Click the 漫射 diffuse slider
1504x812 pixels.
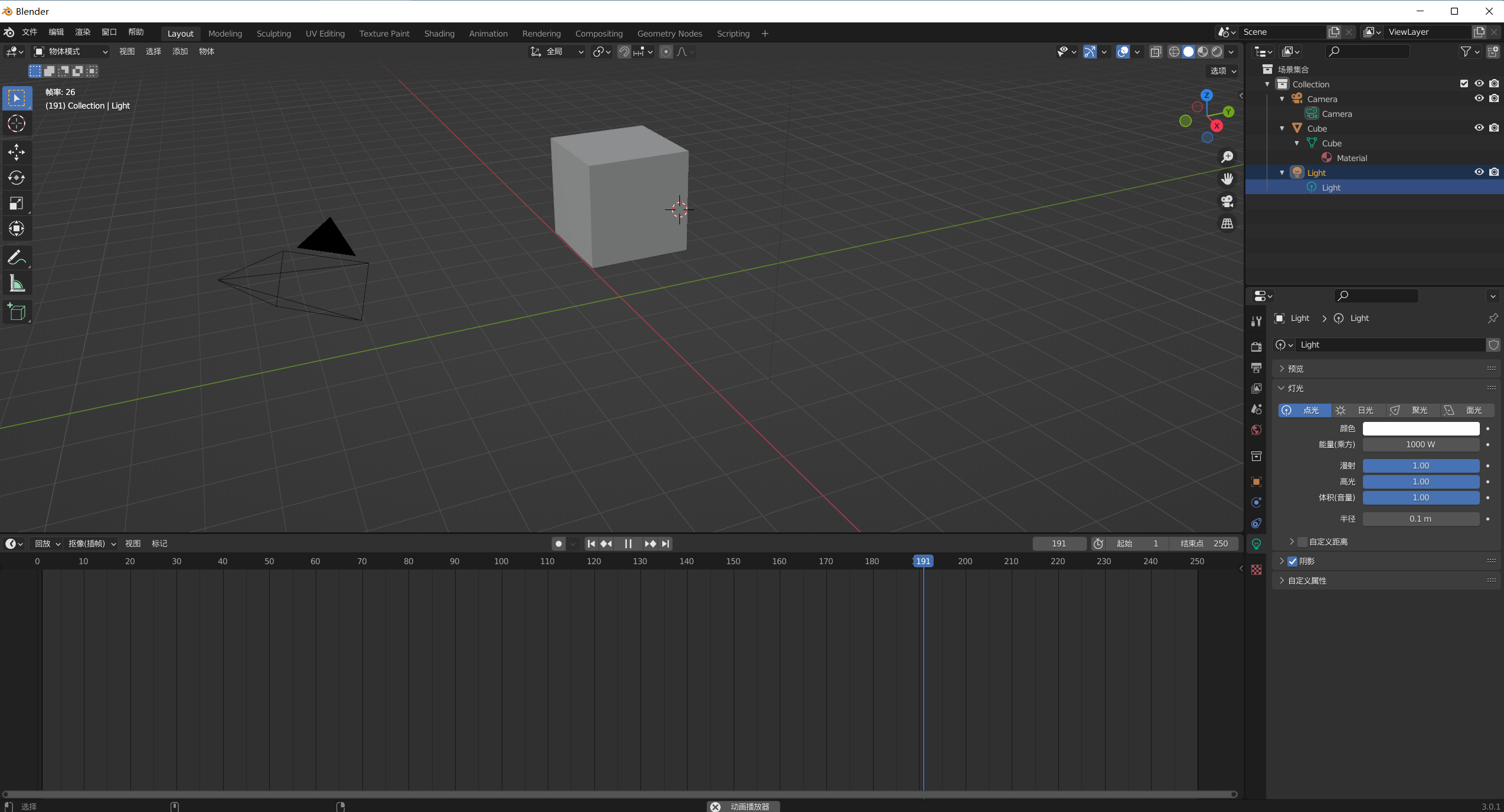(x=1421, y=466)
